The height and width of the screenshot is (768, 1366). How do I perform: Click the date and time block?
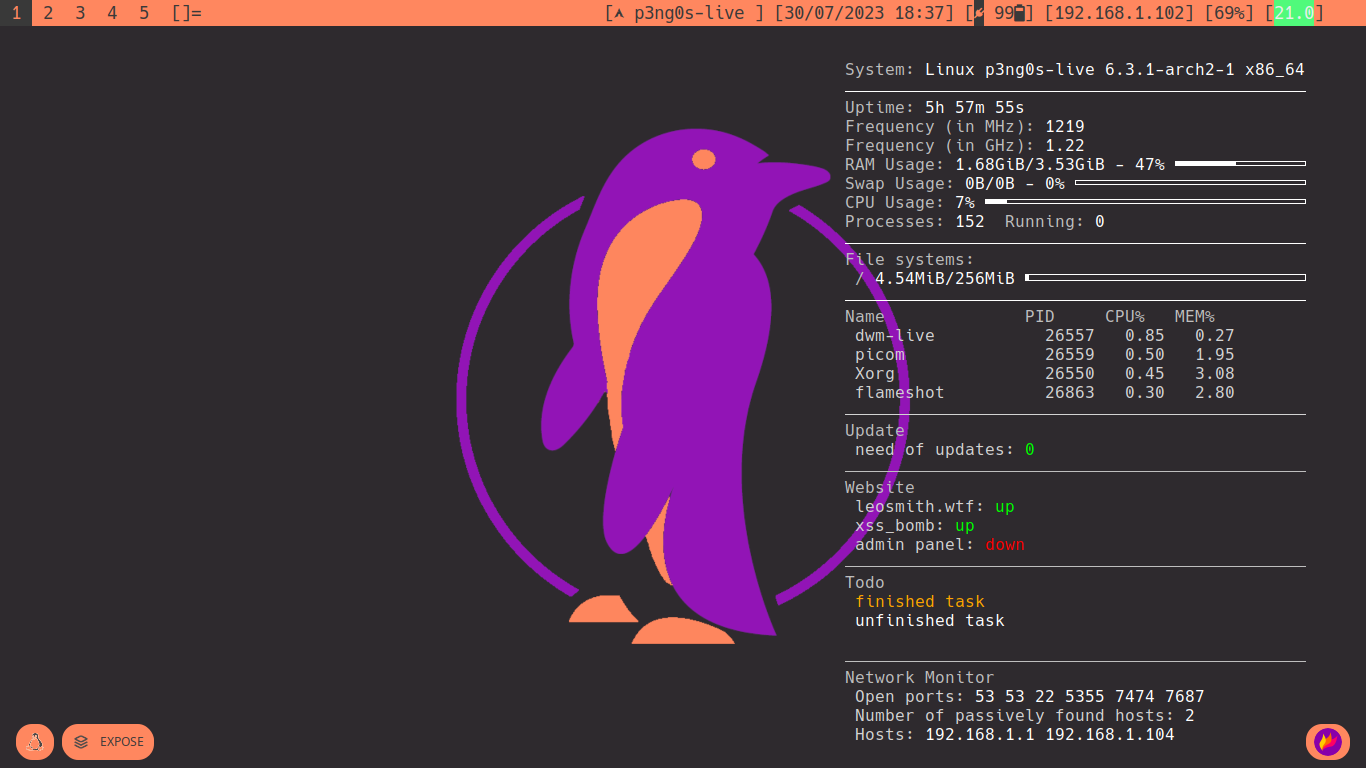coord(864,13)
